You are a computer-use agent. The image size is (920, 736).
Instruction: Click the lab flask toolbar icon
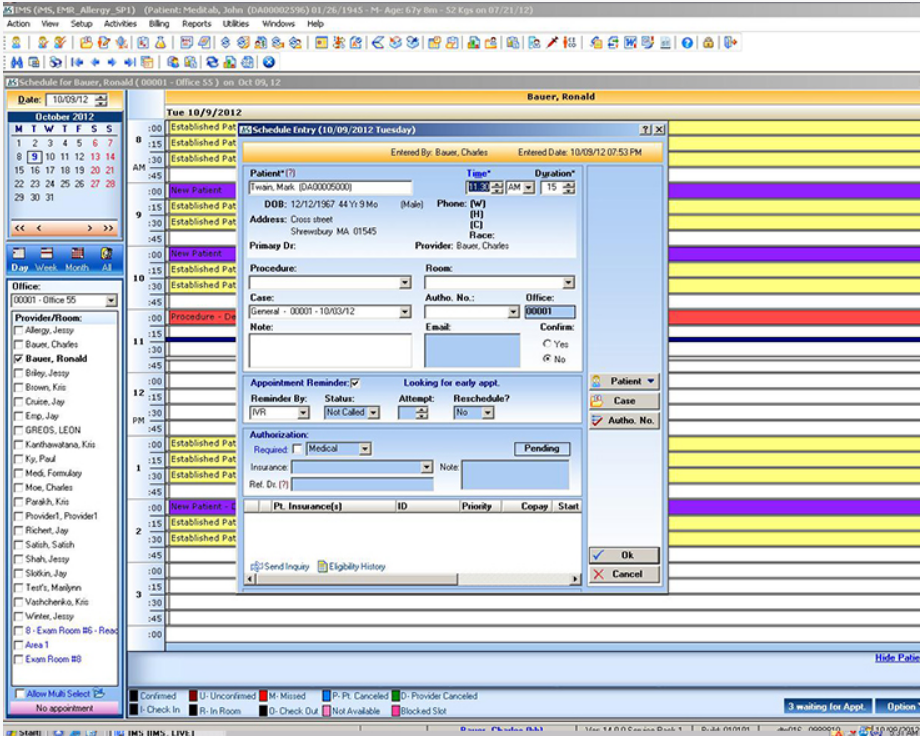coord(160,42)
